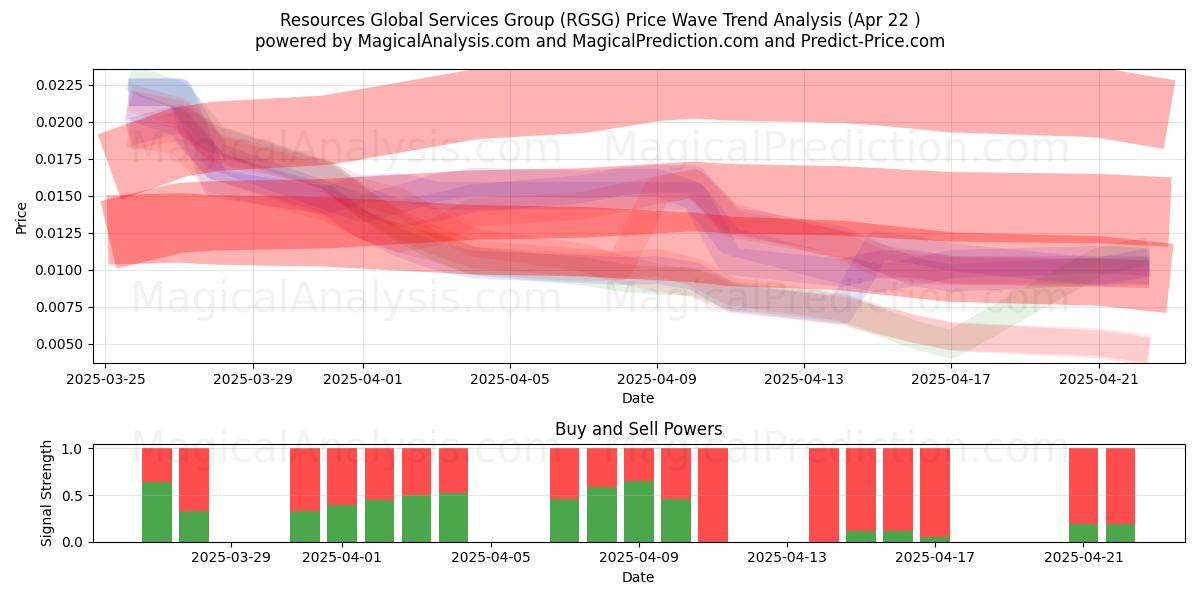The image size is (1200, 600).
Task: Click the 2025-03-25 date tick on price chart
Action: pyautogui.click(x=106, y=379)
